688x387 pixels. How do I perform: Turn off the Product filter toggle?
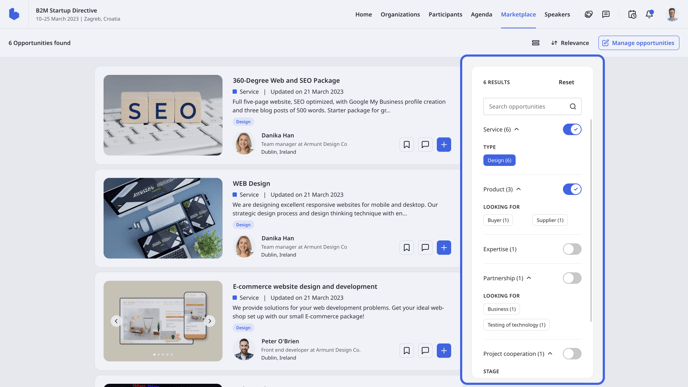coord(572,189)
